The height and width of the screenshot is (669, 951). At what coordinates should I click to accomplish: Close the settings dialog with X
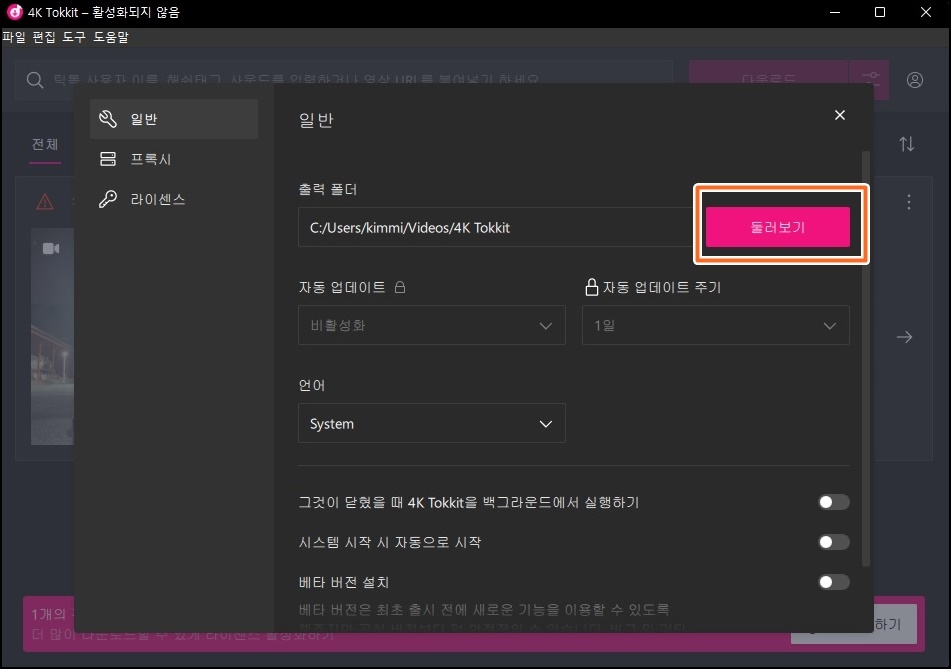click(x=839, y=115)
